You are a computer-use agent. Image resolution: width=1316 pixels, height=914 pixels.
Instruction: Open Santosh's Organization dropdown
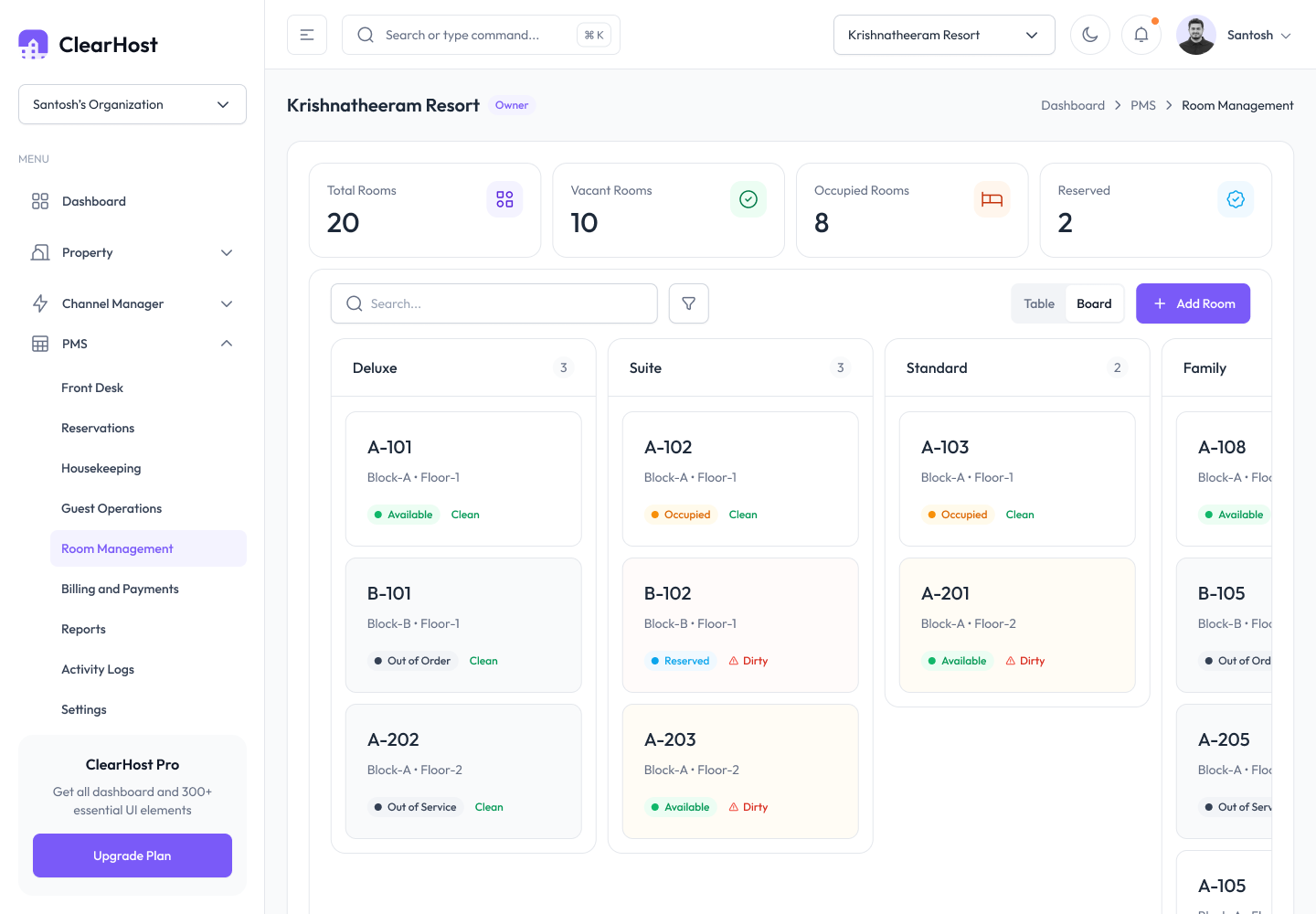point(133,104)
